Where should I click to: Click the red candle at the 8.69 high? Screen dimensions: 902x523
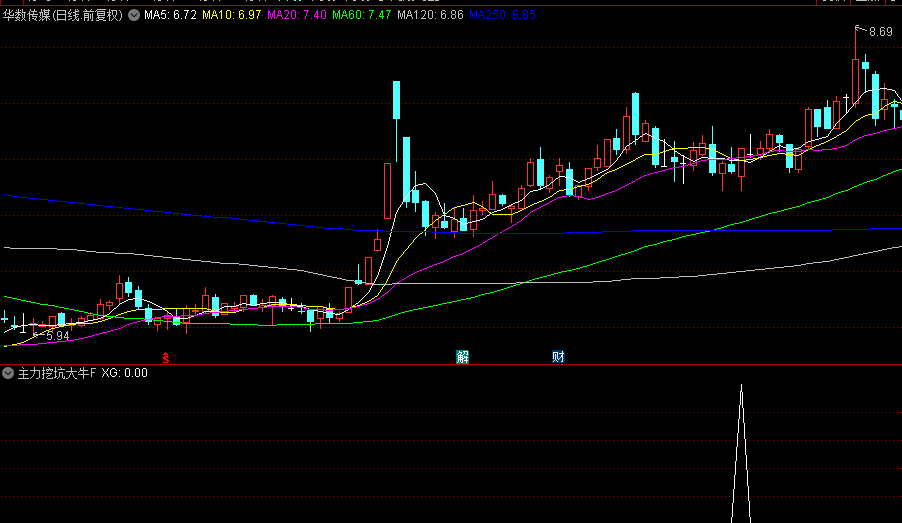(x=855, y=81)
